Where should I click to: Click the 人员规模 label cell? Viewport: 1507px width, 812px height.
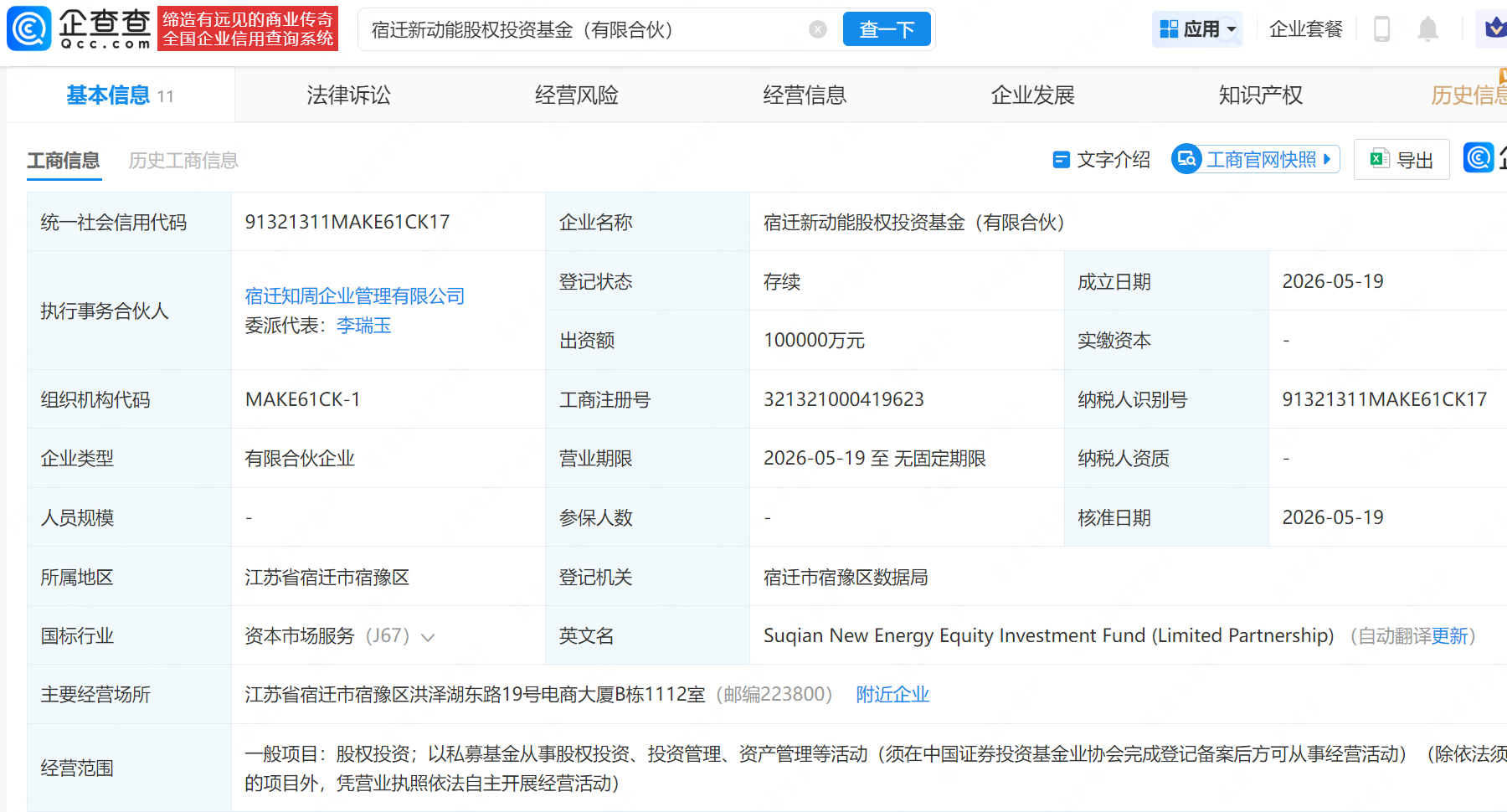point(129,517)
